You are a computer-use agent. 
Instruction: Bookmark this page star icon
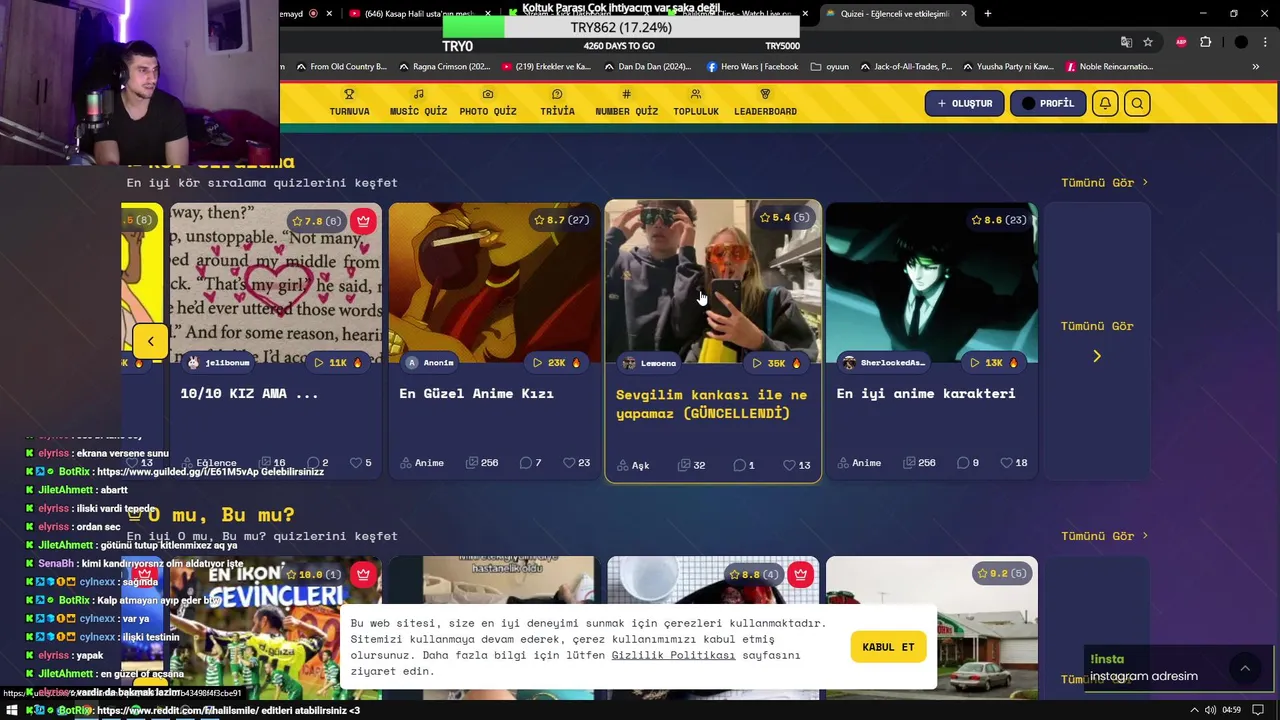coord(1148,42)
